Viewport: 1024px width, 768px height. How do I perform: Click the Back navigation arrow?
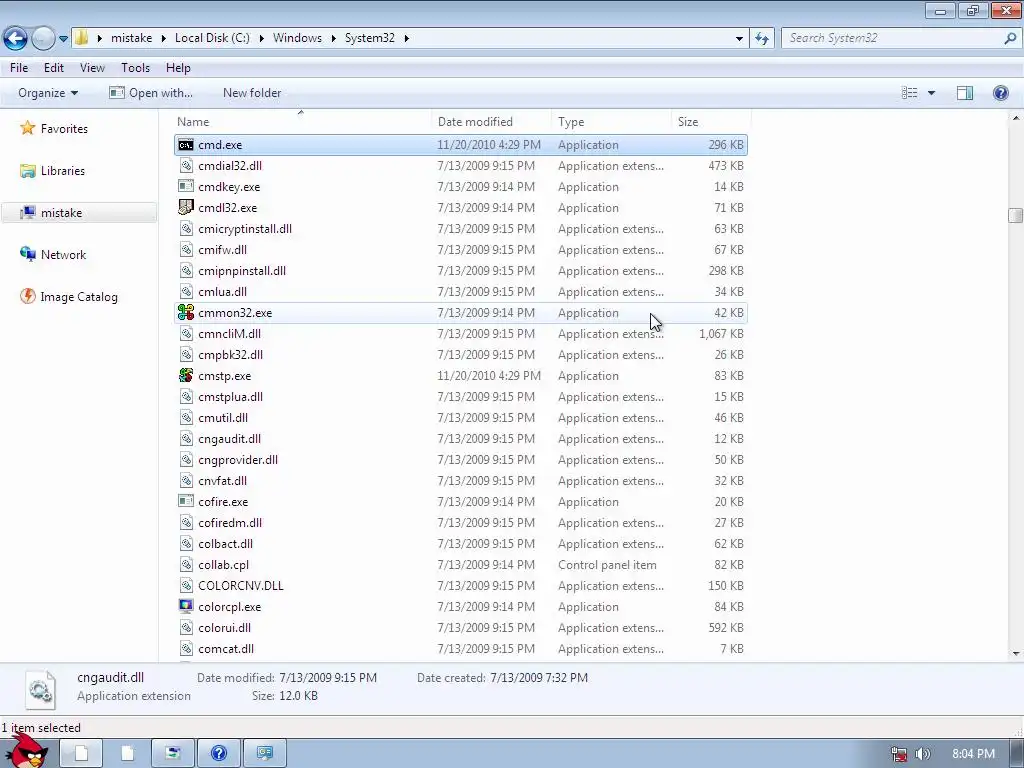16,39
